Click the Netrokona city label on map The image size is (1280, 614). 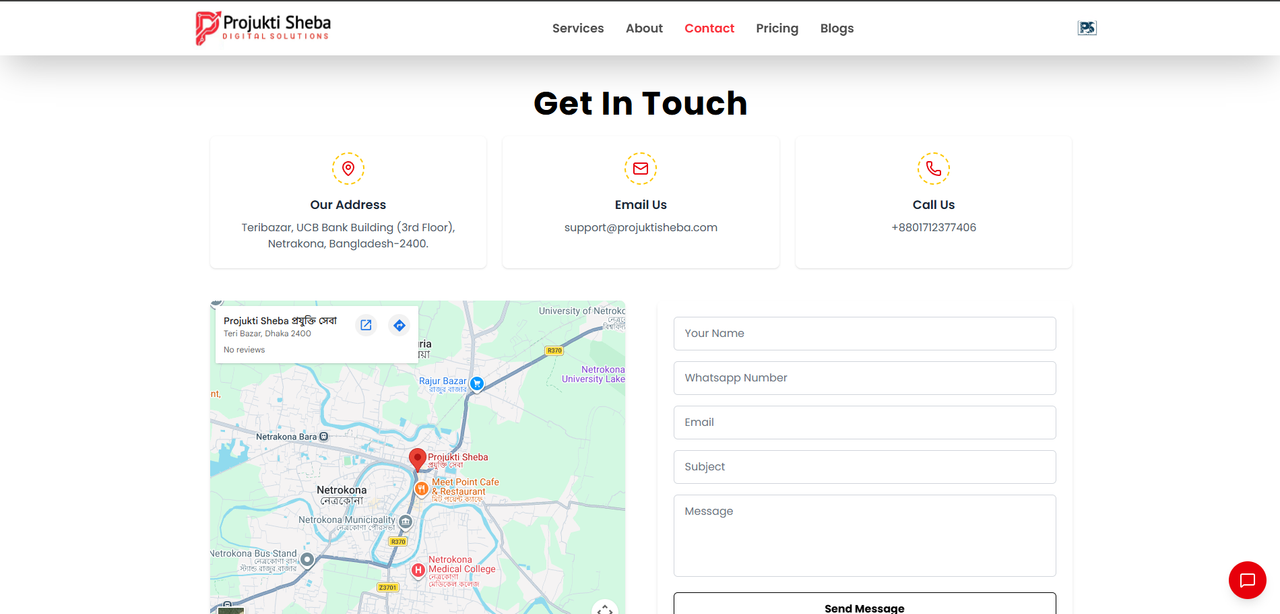click(341, 495)
